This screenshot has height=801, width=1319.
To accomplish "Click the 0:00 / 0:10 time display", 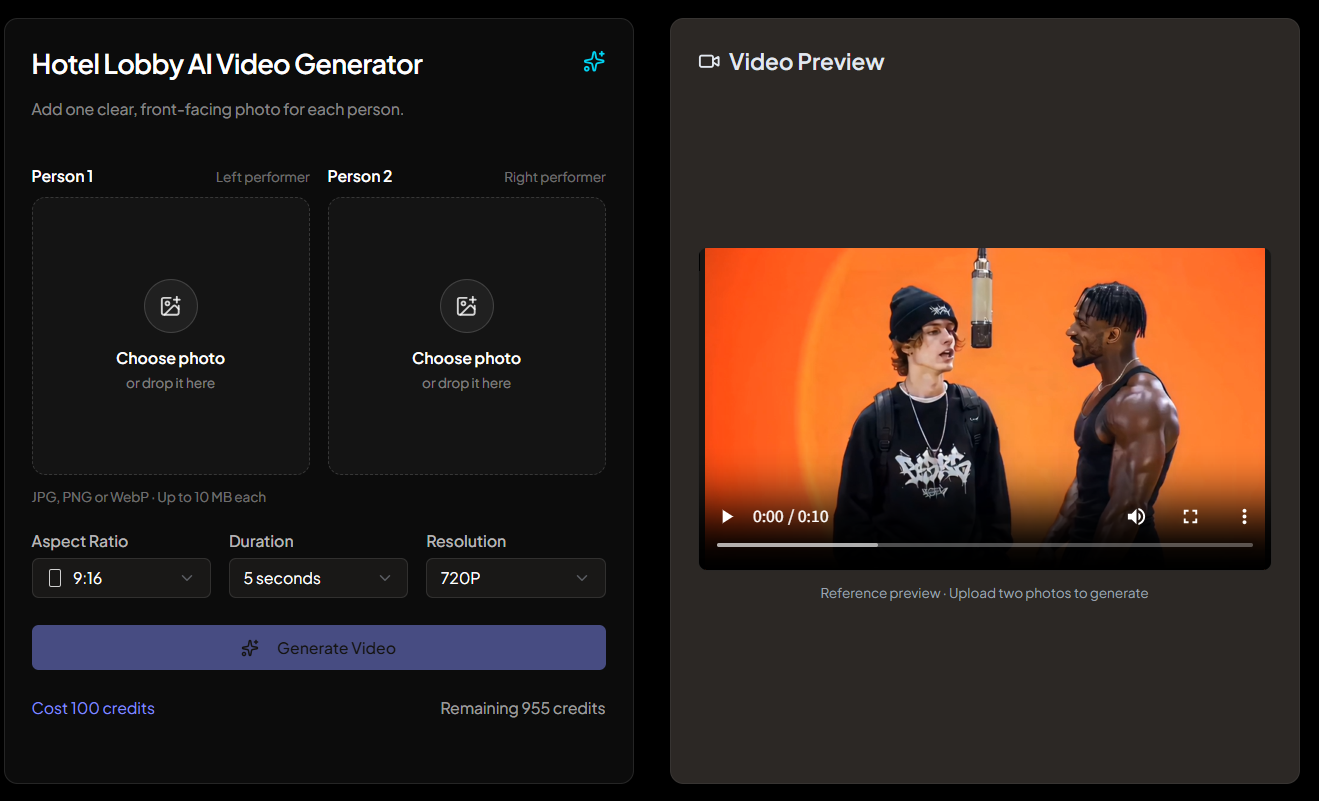I will [x=791, y=517].
